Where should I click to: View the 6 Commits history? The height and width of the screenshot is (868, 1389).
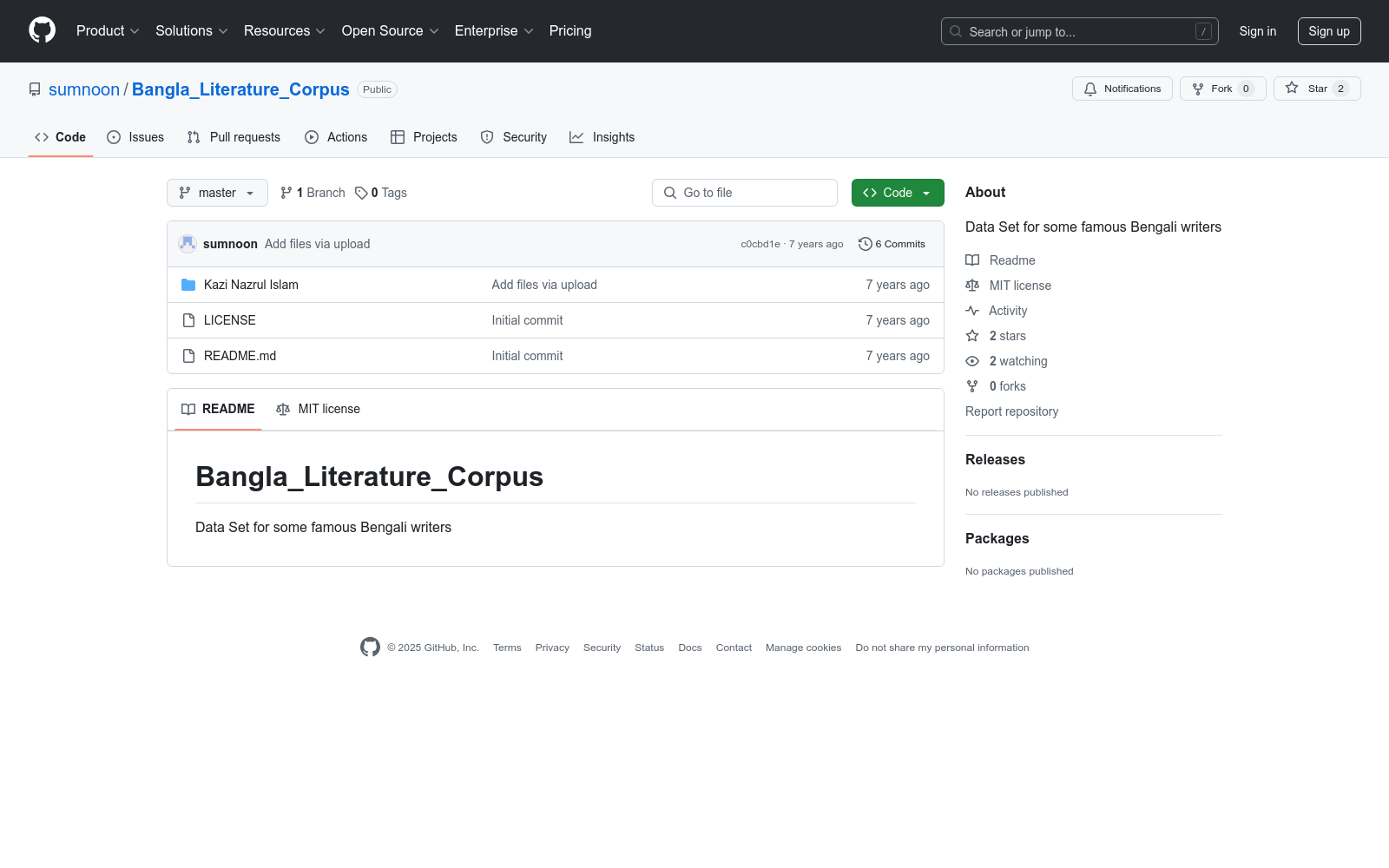click(892, 244)
